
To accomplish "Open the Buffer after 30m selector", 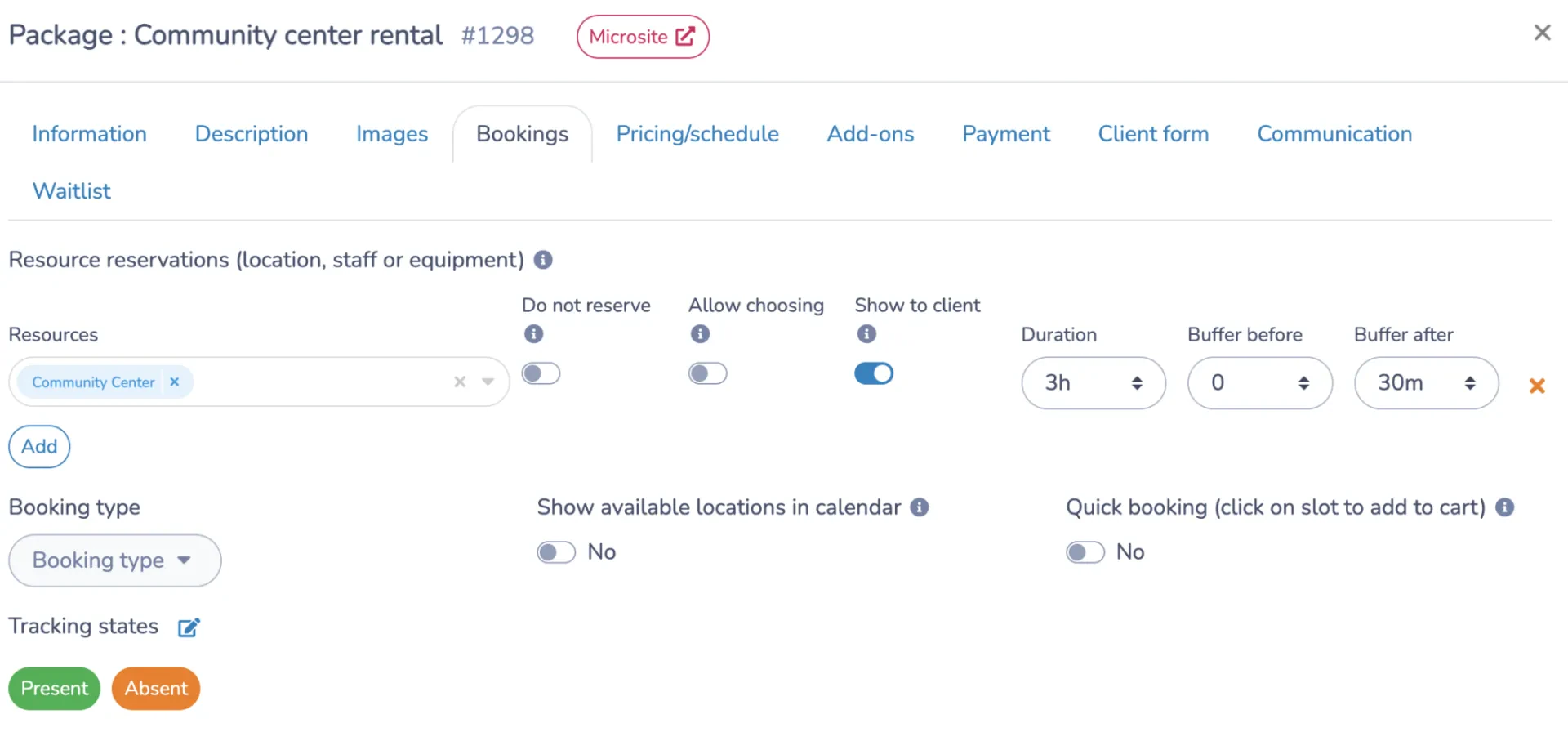I will point(1427,382).
